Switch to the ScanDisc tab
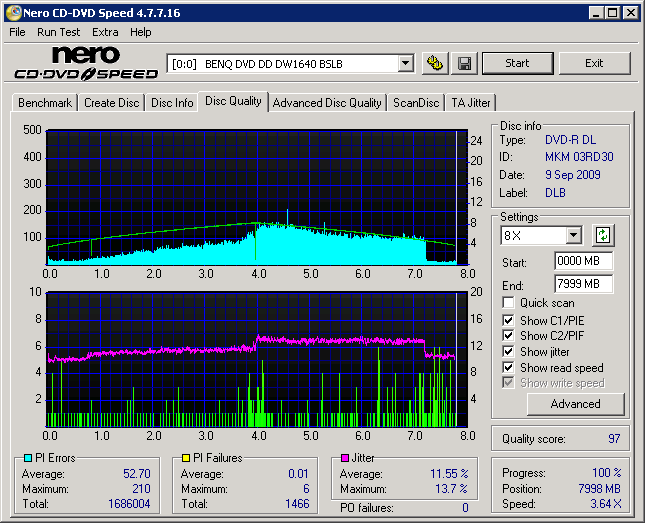This screenshot has height=523, width=645. coord(416,102)
